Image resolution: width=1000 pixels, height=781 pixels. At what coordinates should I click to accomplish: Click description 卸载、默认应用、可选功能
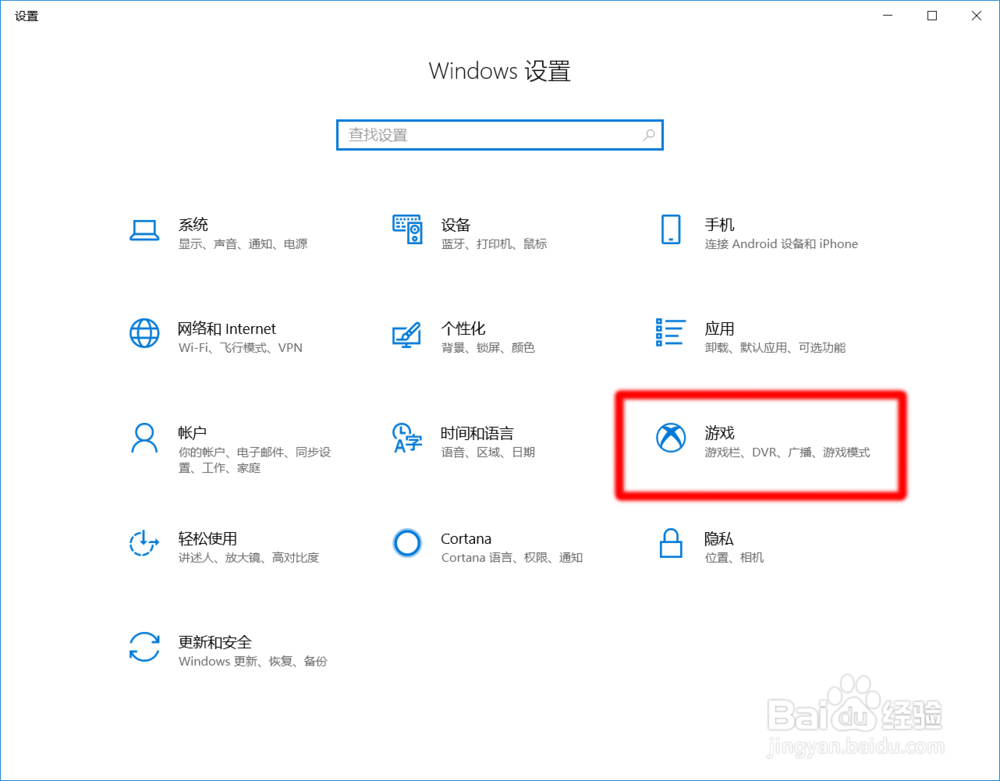[x=775, y=348]
